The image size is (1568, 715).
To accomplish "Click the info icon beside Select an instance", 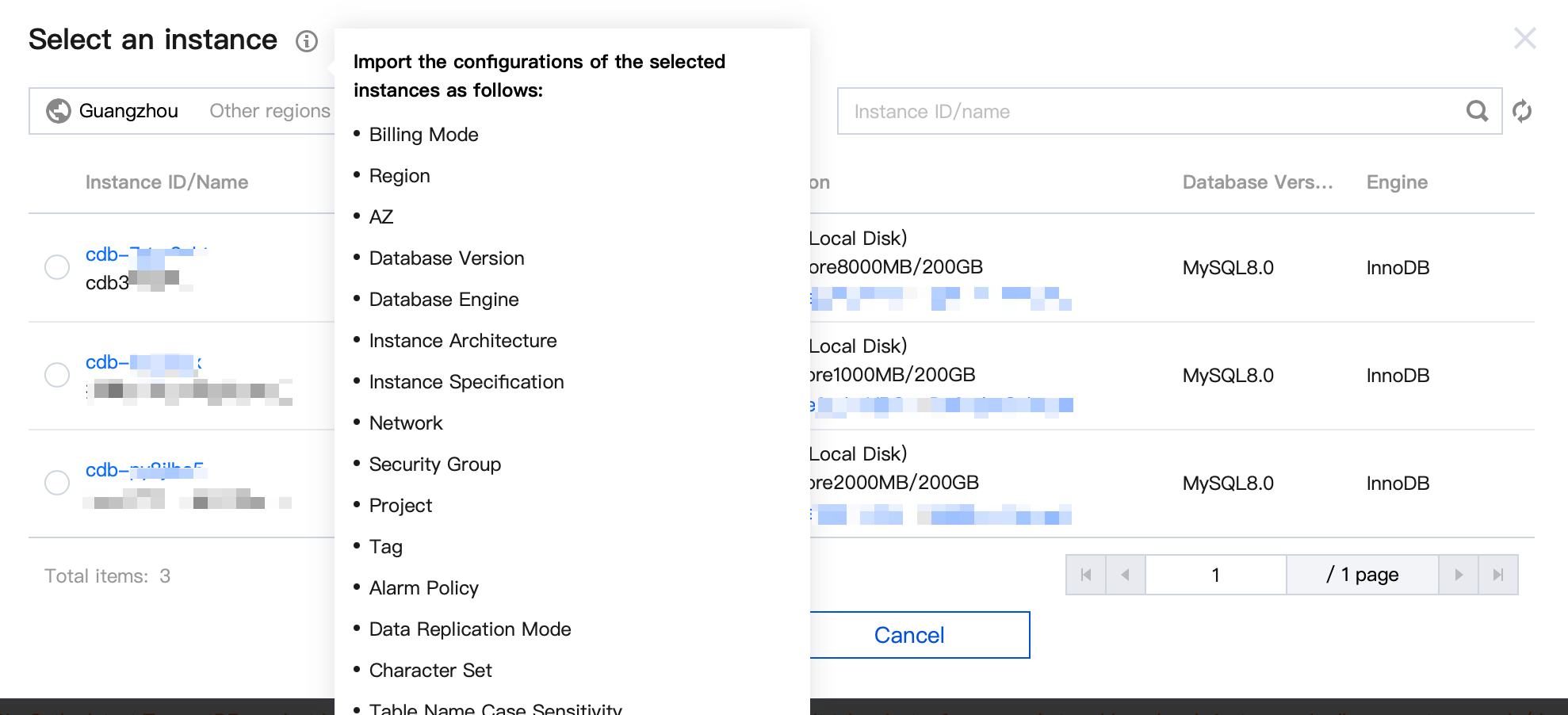I will click(x=307, y=41).
